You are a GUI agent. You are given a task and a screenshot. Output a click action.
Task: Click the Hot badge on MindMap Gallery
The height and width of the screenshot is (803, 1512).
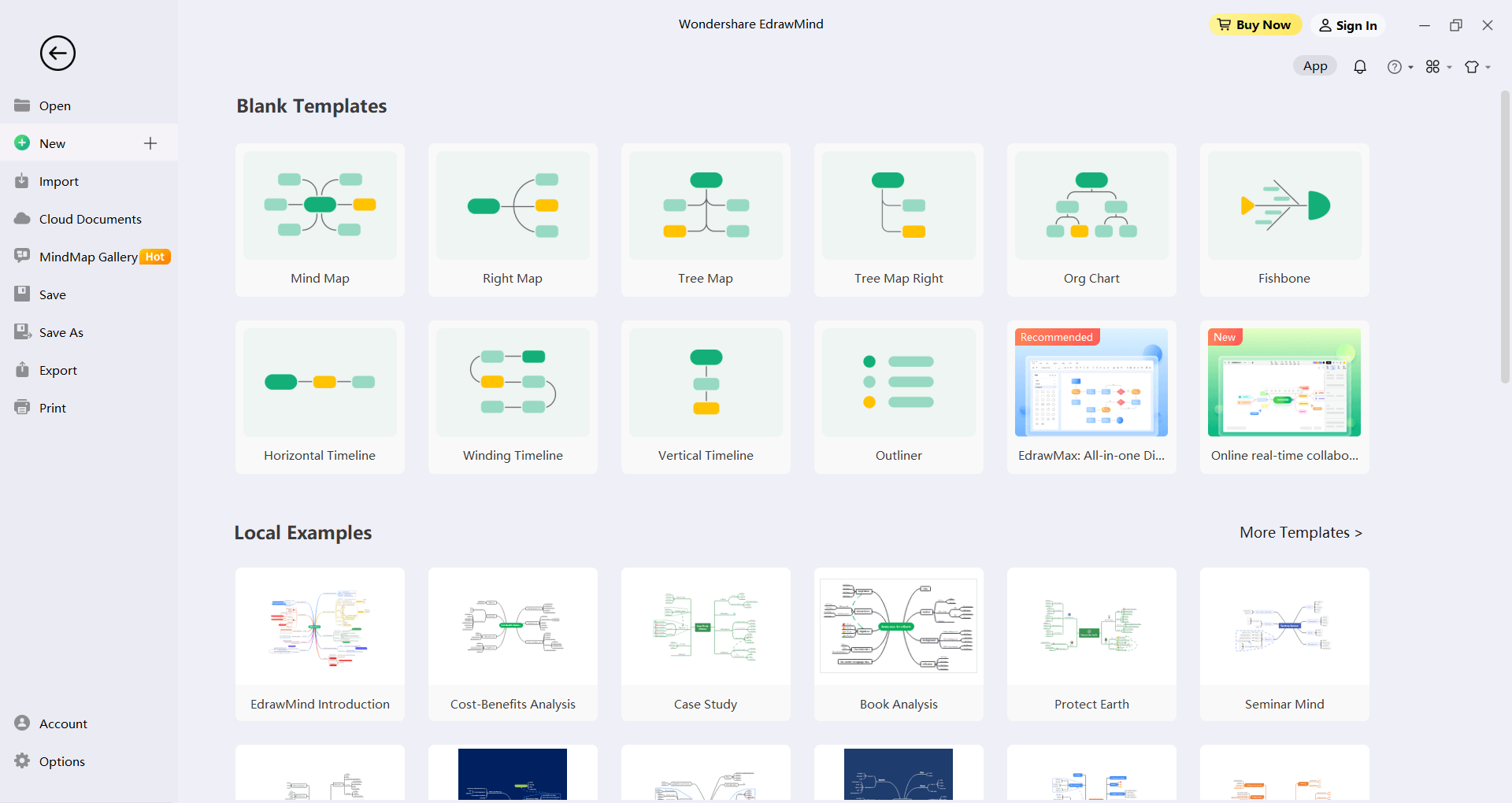(155, 257)
